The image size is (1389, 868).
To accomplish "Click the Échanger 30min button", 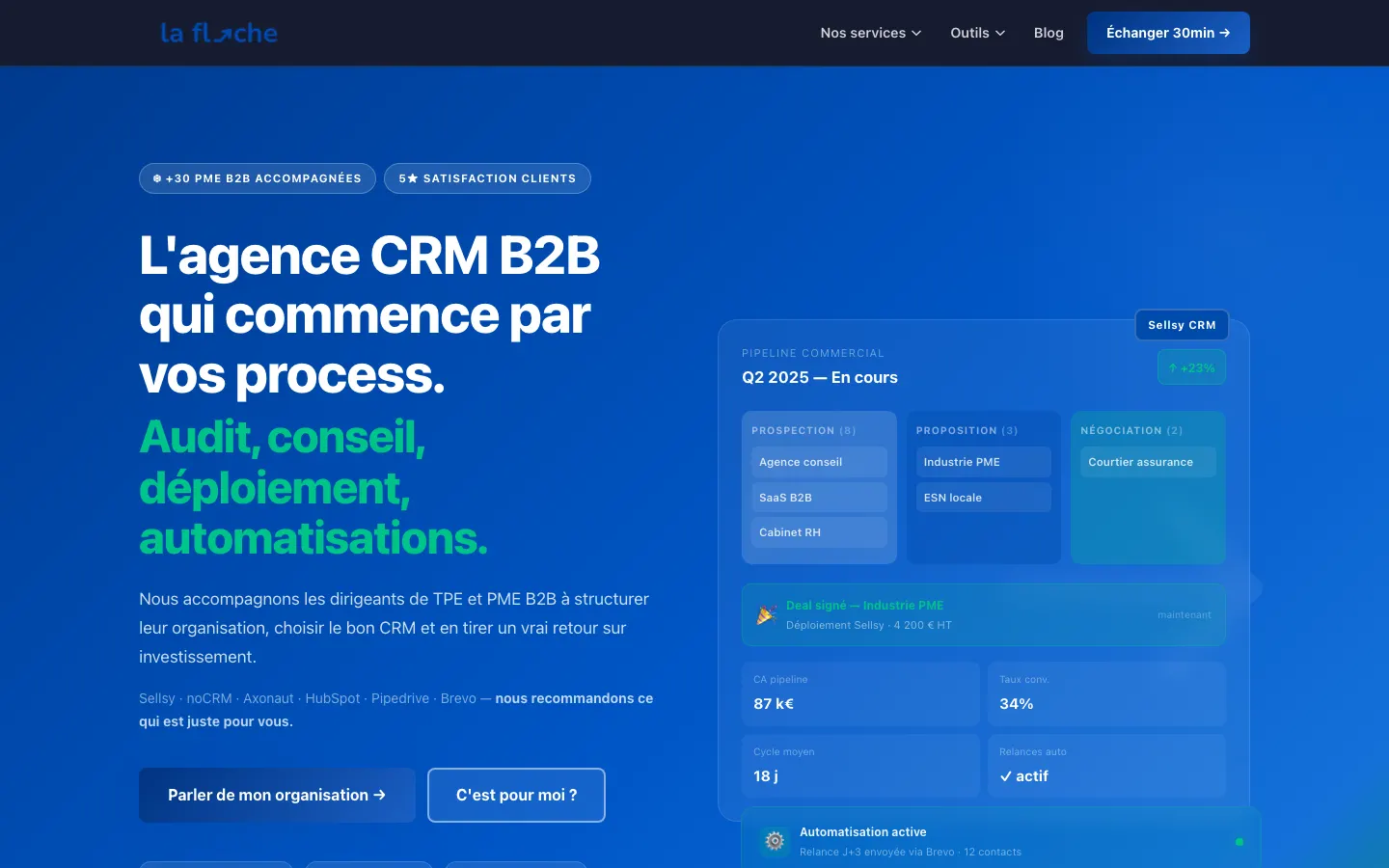I will (x=1168, y=33).
